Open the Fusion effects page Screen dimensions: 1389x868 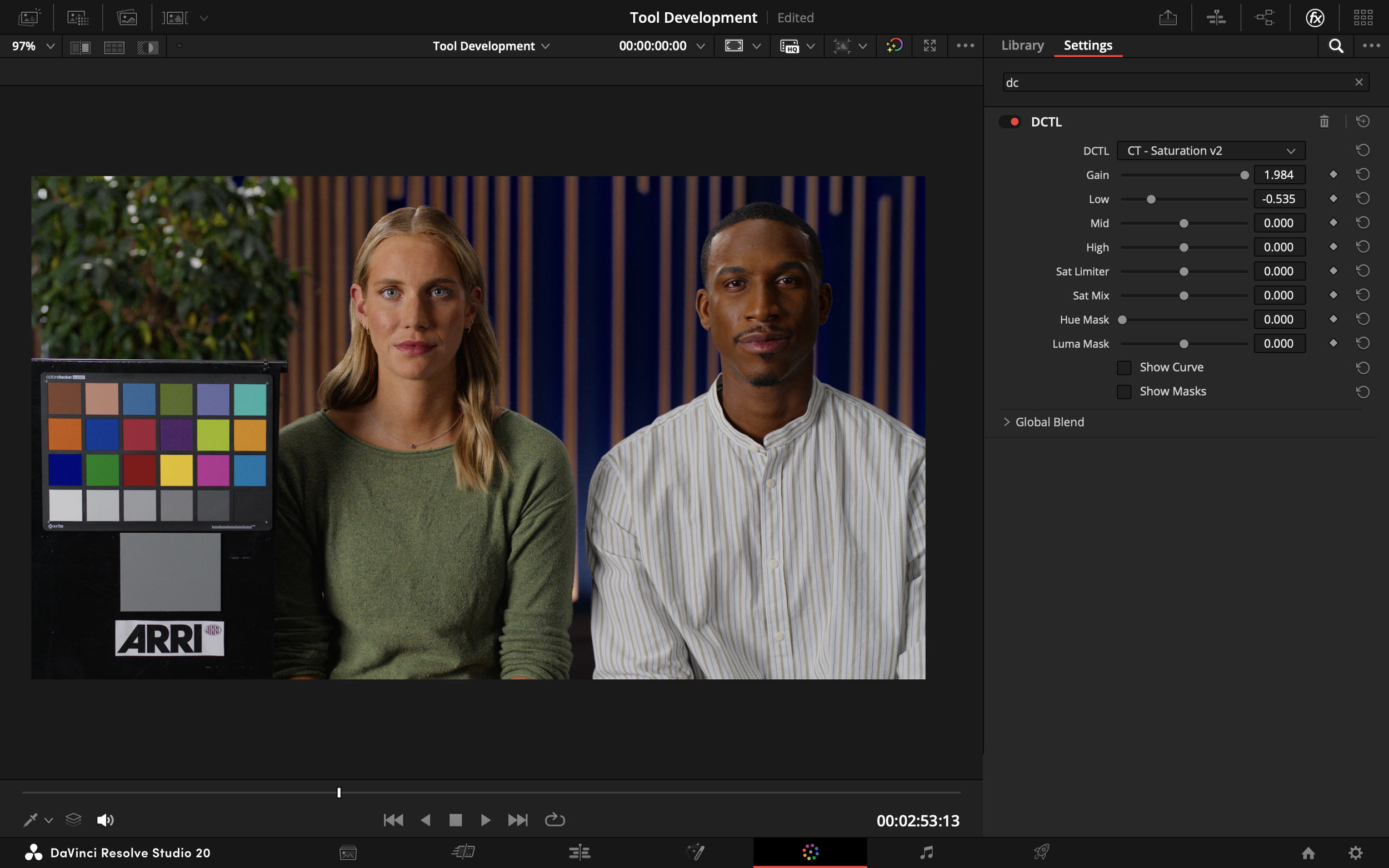tap(696, 852)
